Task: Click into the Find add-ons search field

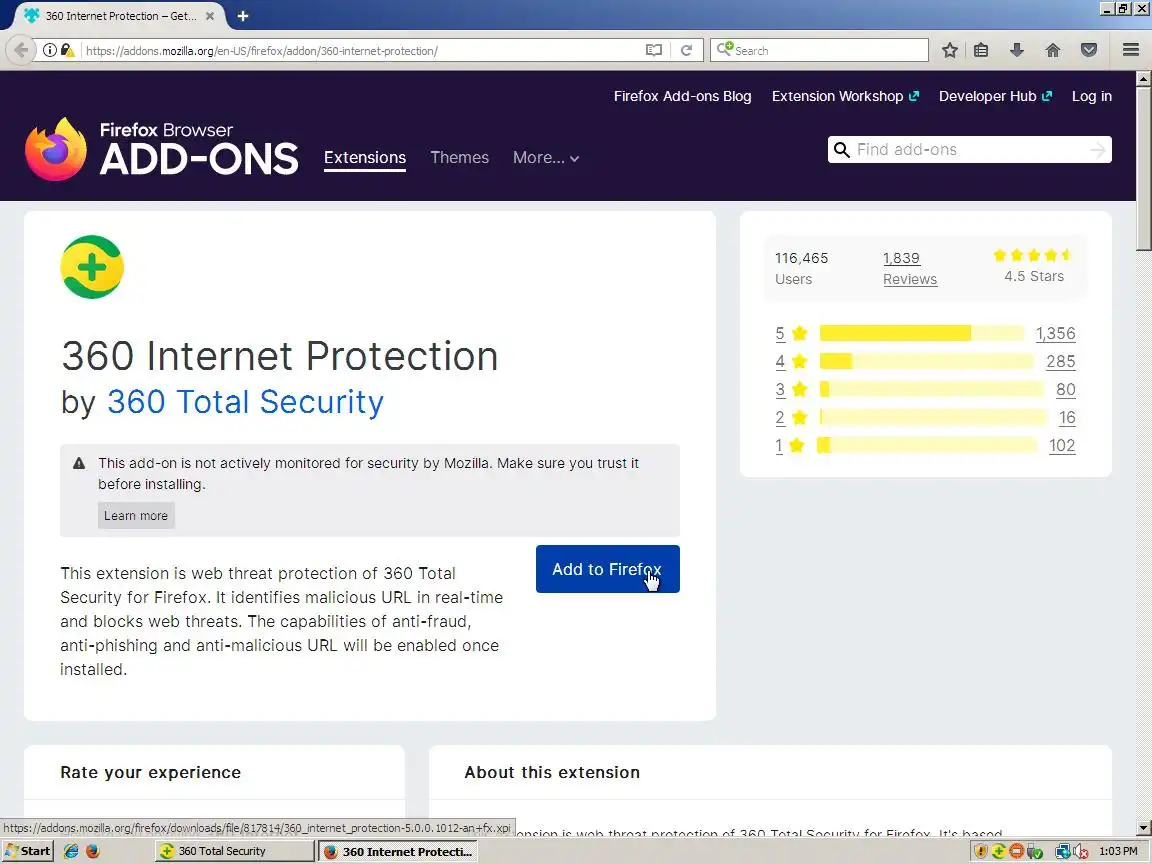Action: pos(970,150)
